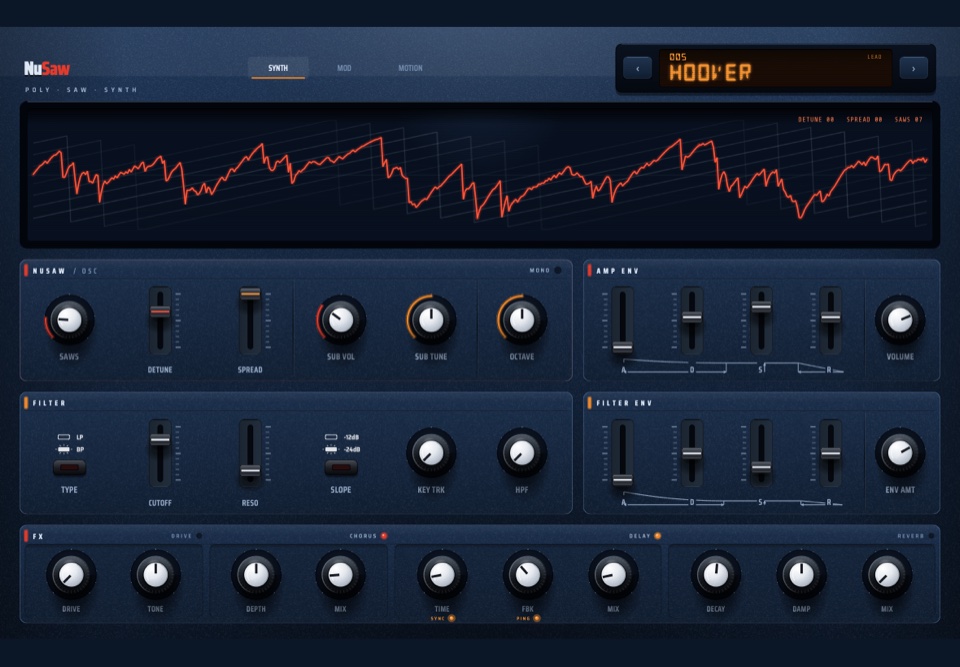Click the delay FBK knob
Image resolution: width=960 pixels, height=667 pixels.
click(x=527, y=575)
